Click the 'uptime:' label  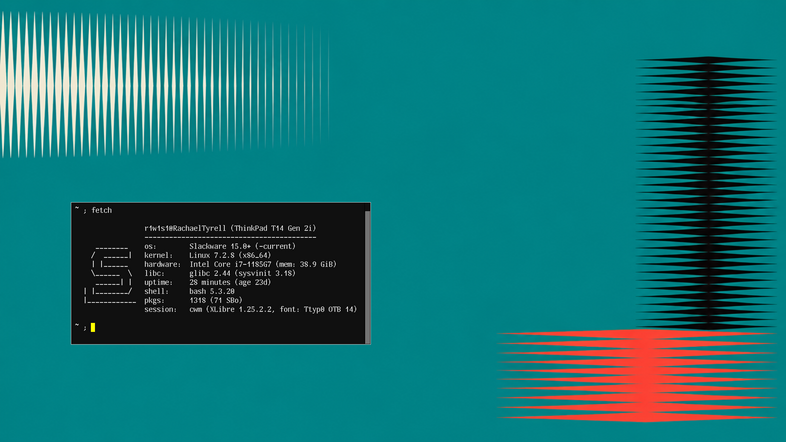158,282
